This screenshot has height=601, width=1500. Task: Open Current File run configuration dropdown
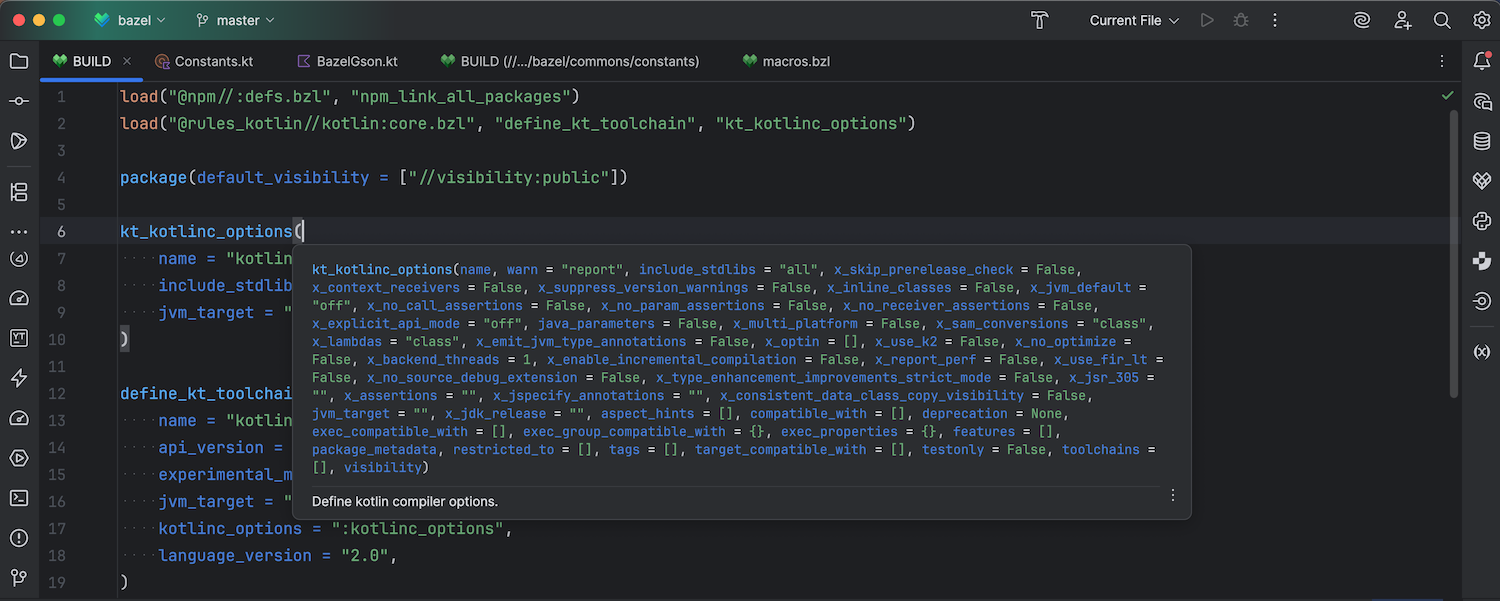(x=1135, y=20)
